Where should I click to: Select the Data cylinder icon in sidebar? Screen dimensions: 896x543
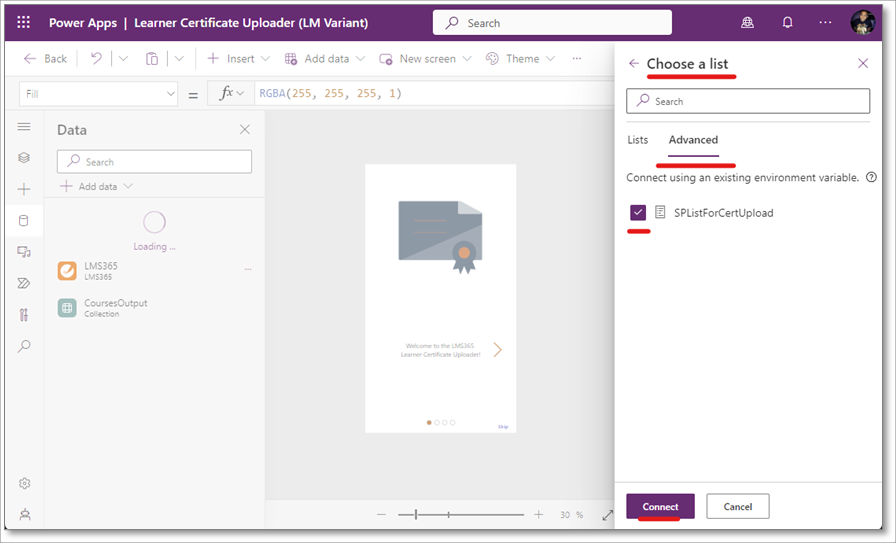24,221
